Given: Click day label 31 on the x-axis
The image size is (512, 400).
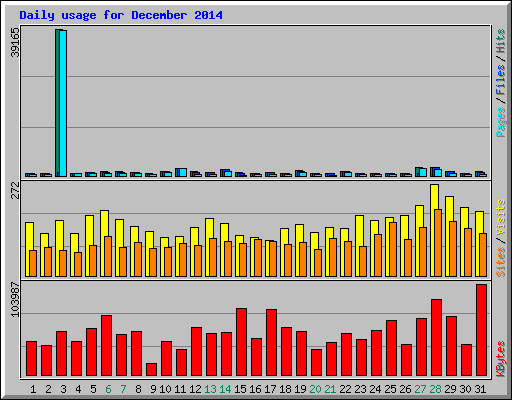Looking at the screenshot, I should [480, 389].
